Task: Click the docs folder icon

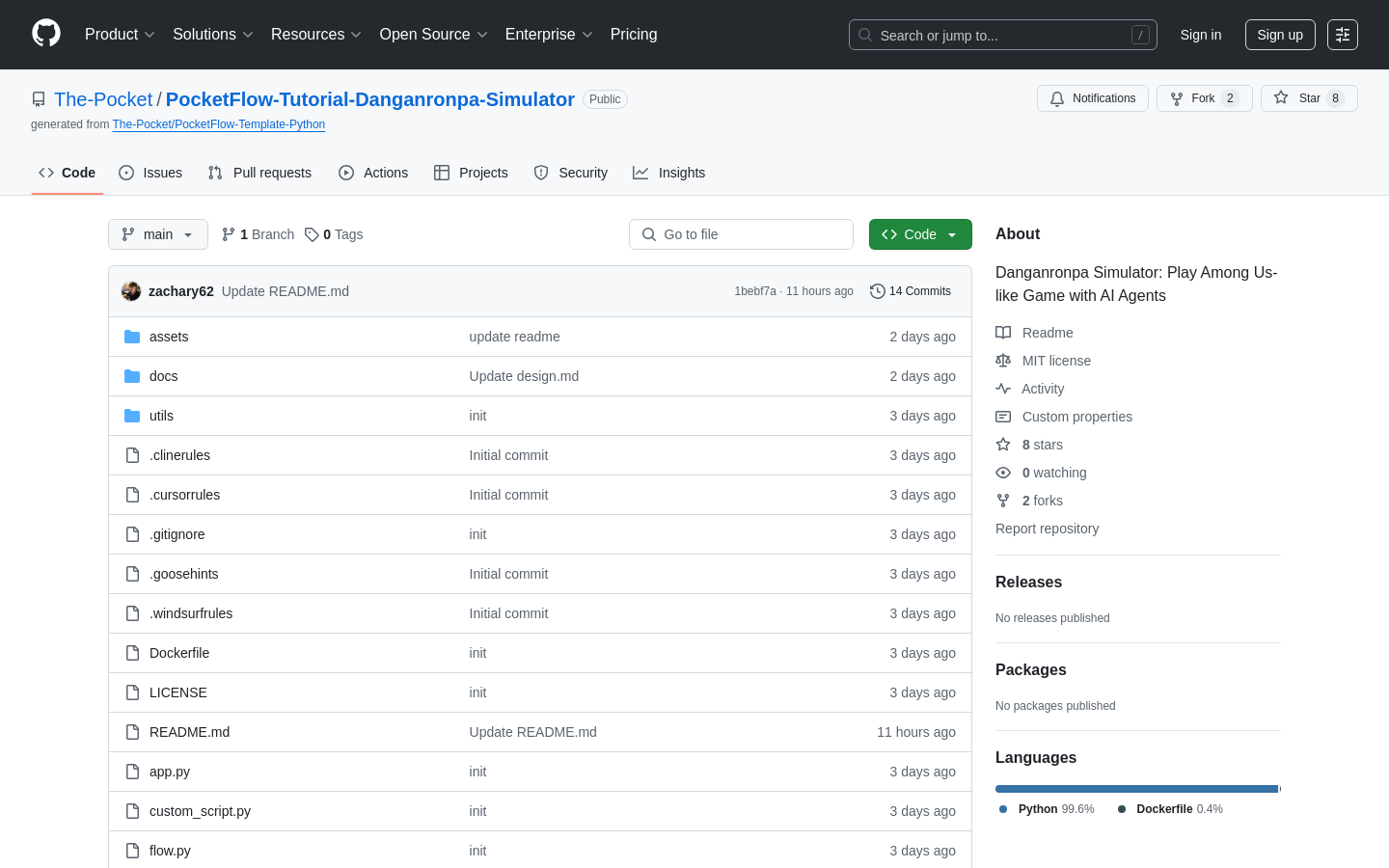Action: tap(132, 376)
